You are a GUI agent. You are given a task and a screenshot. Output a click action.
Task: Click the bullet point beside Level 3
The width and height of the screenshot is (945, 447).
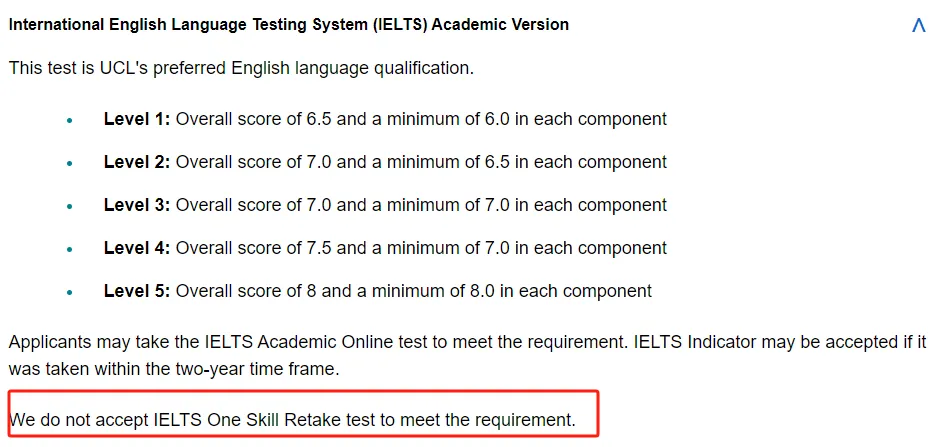[x=70, y=207]
